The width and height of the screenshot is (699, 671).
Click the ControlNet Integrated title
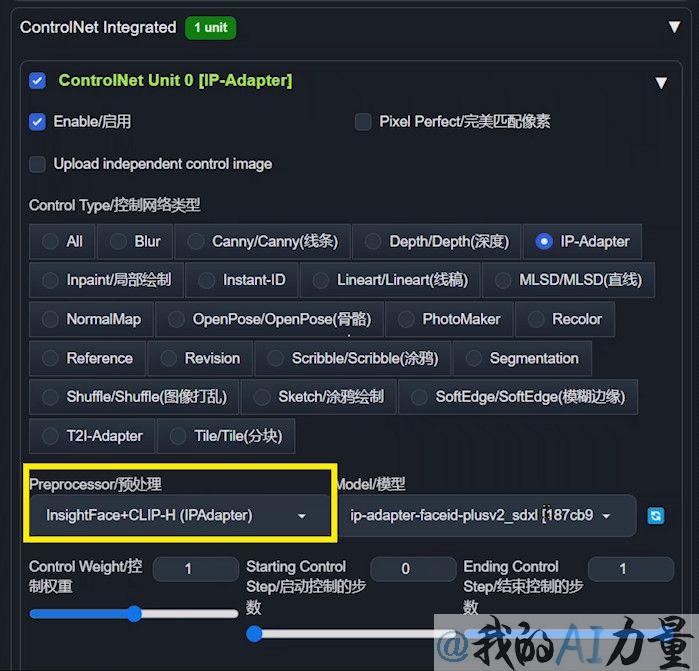[98, 28]
